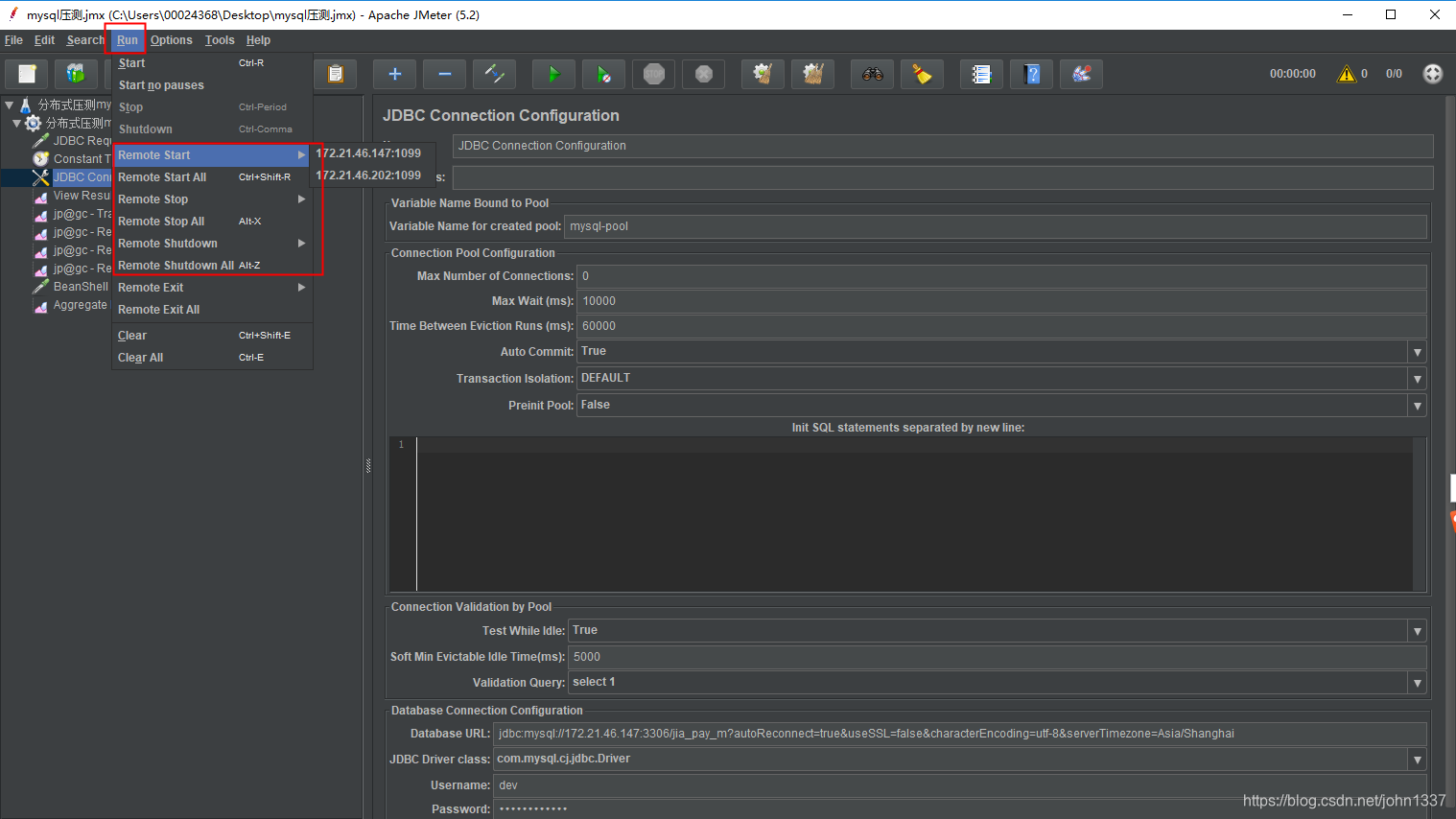
Task: Select the Aggregate tree node
Action: tap(73, 305)
